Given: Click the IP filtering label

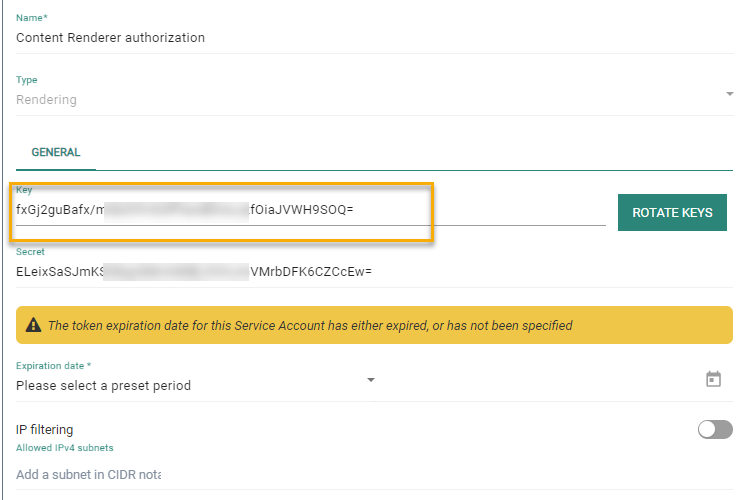Looking at the screenshot, I should point(44,430).
